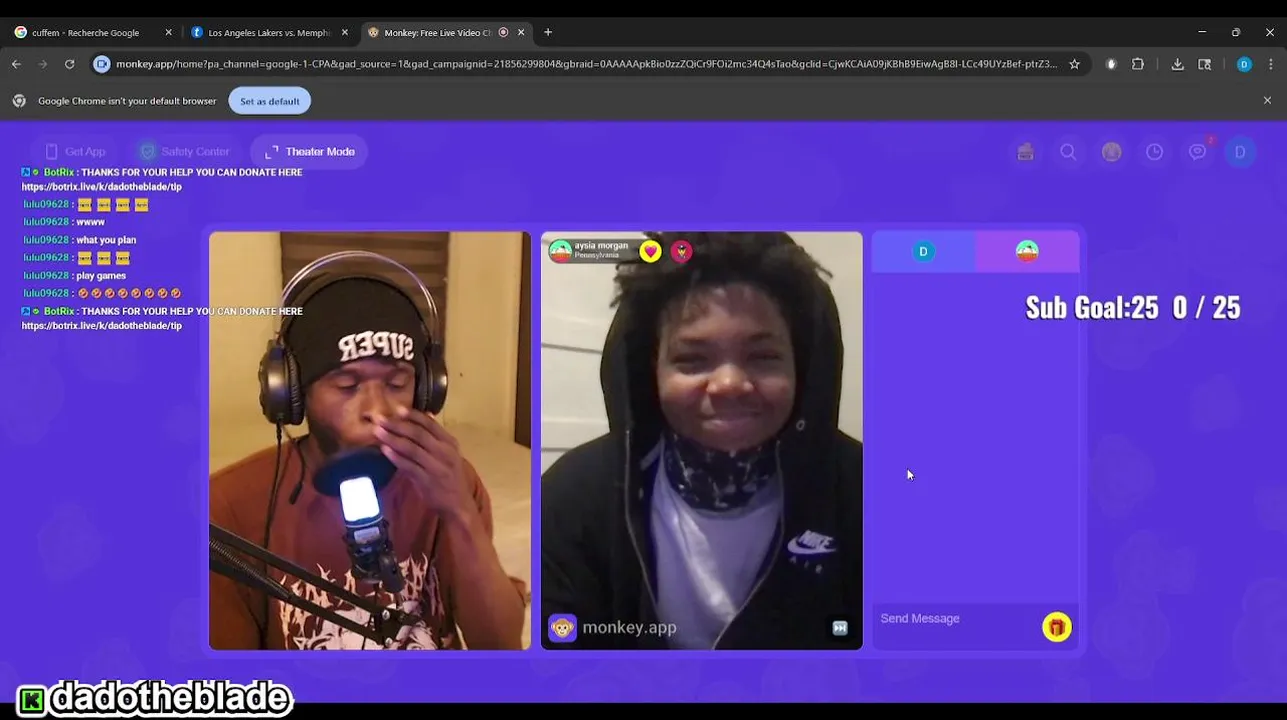1287x720 pixels.
Task: Open the tab search icon in Chrome toolbar
Action: click(1205, 64)
